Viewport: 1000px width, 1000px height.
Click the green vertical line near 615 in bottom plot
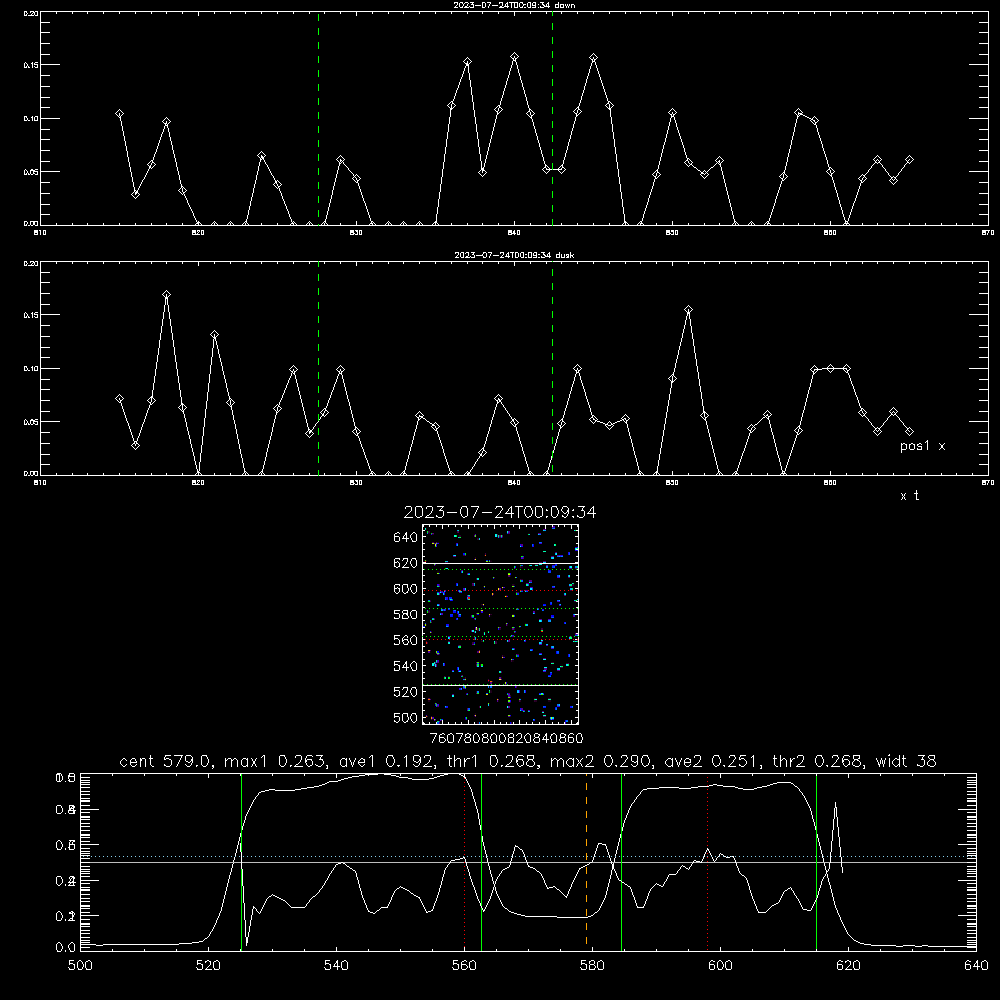point(816,862)
